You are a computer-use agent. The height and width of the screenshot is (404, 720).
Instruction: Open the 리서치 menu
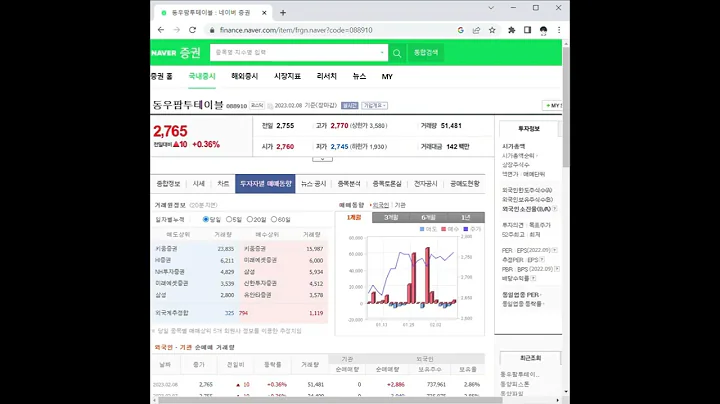click(326, 77)
